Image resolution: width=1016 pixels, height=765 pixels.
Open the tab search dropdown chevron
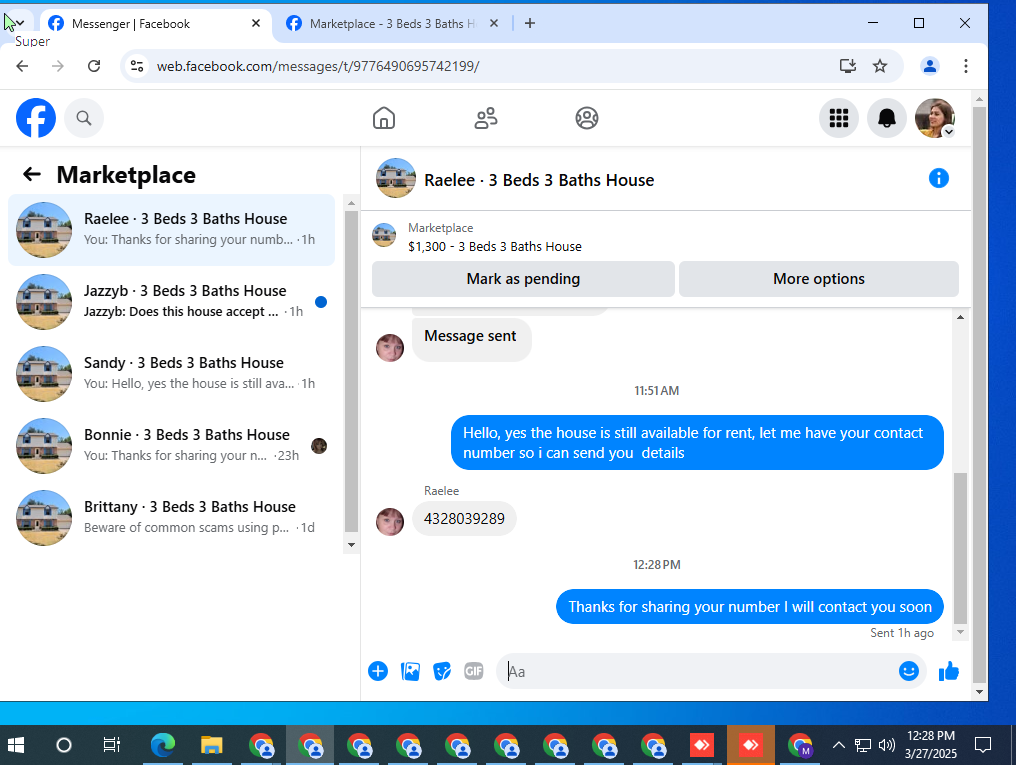(20, 23)
